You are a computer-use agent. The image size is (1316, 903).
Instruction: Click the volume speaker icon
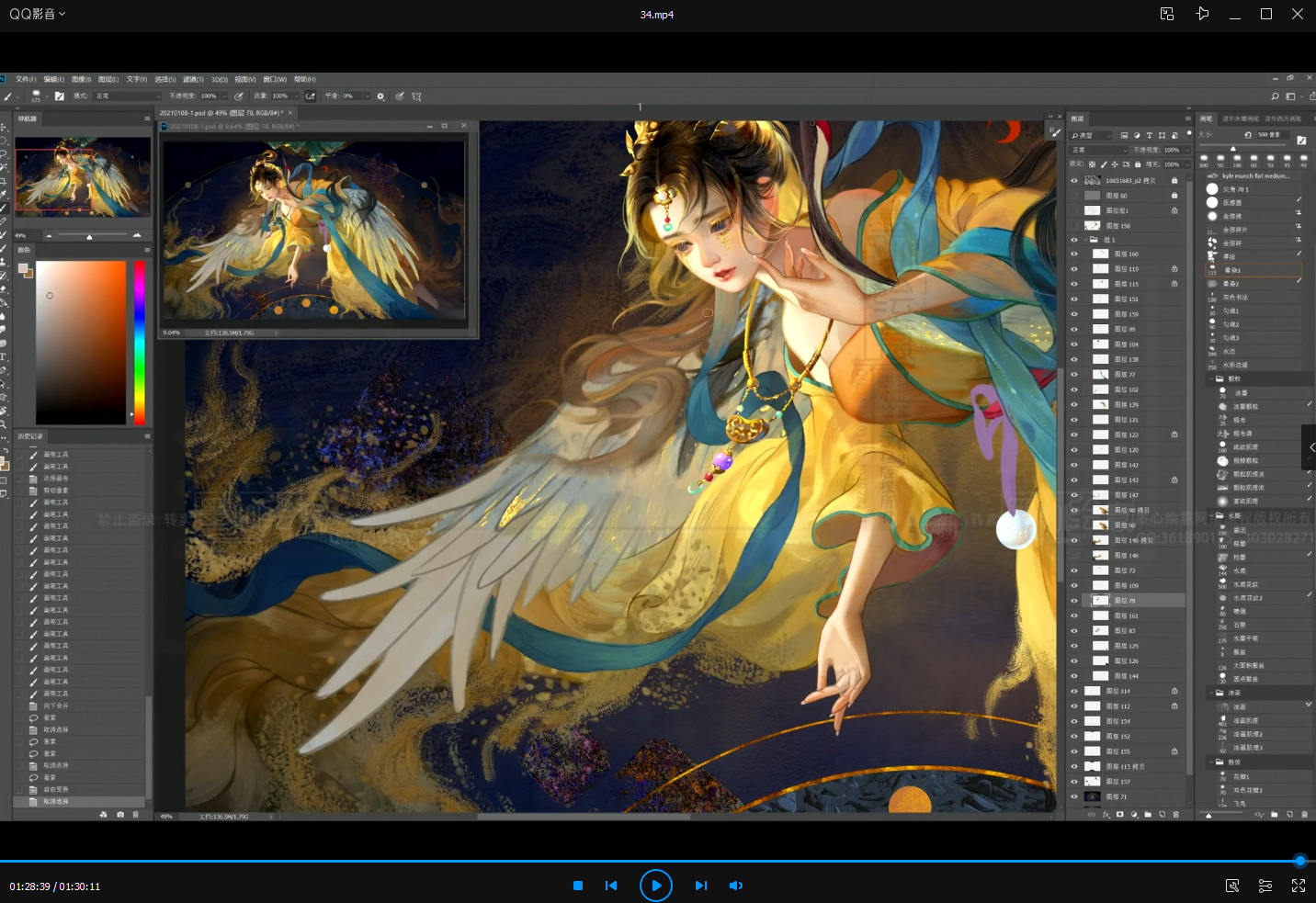pos(735,886)
